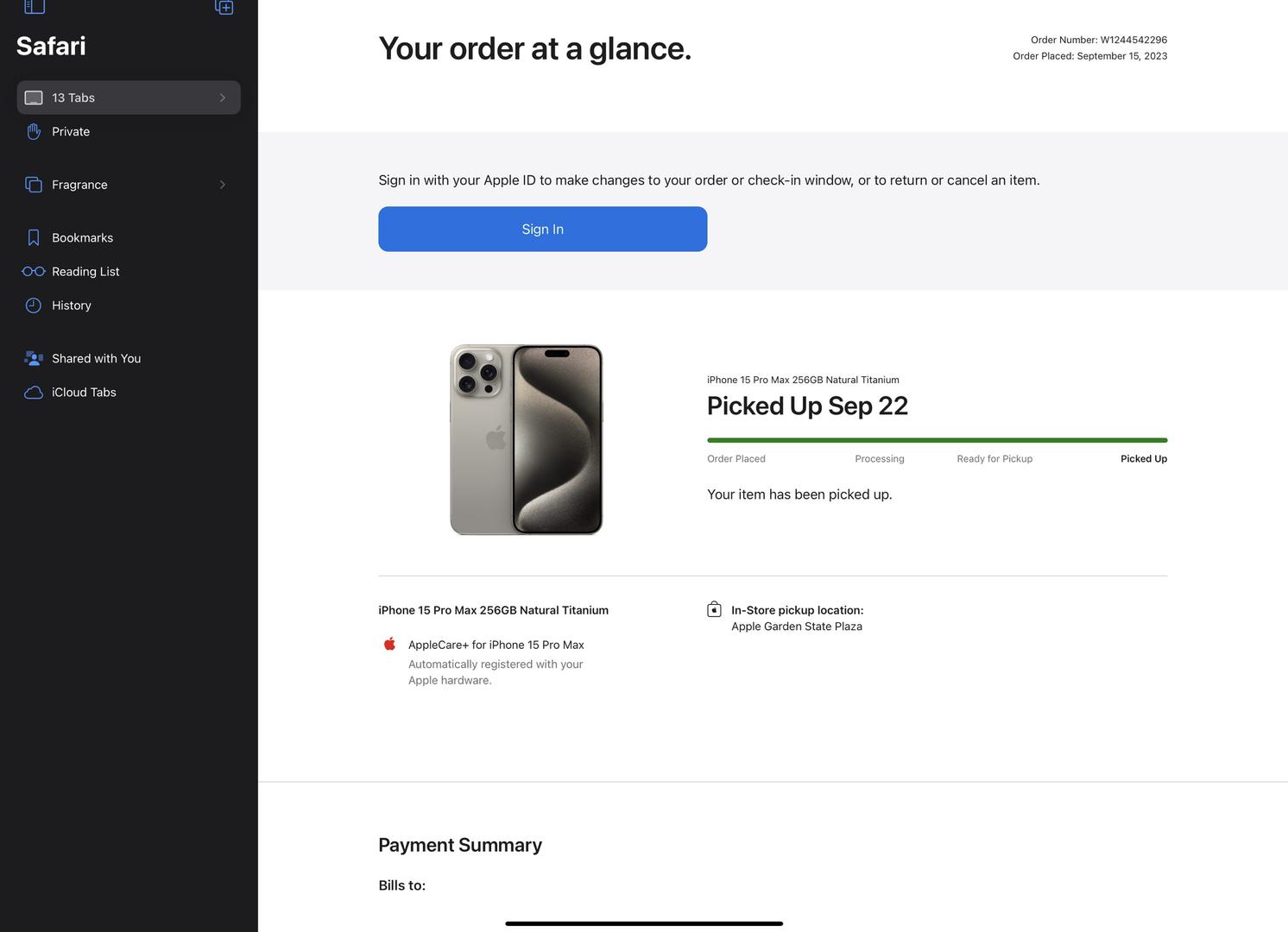Click the iPhone 15 Pro Max image

click(x=526, y=439)
